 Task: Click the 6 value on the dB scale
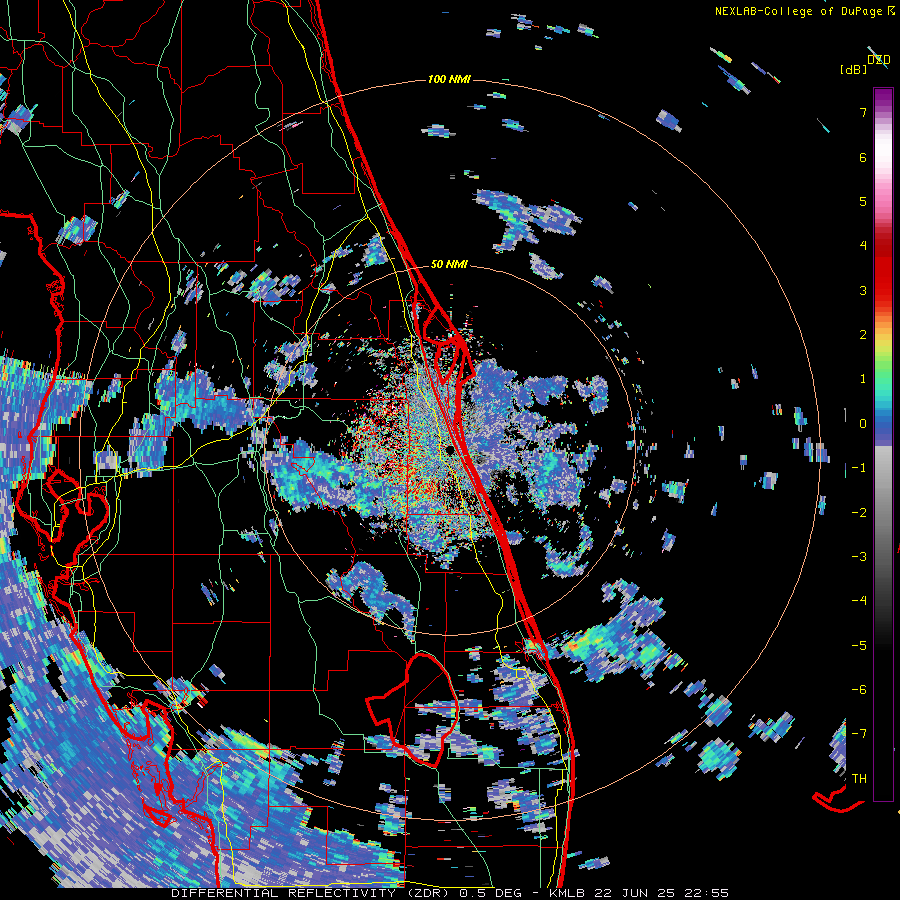tap(863, 157)
